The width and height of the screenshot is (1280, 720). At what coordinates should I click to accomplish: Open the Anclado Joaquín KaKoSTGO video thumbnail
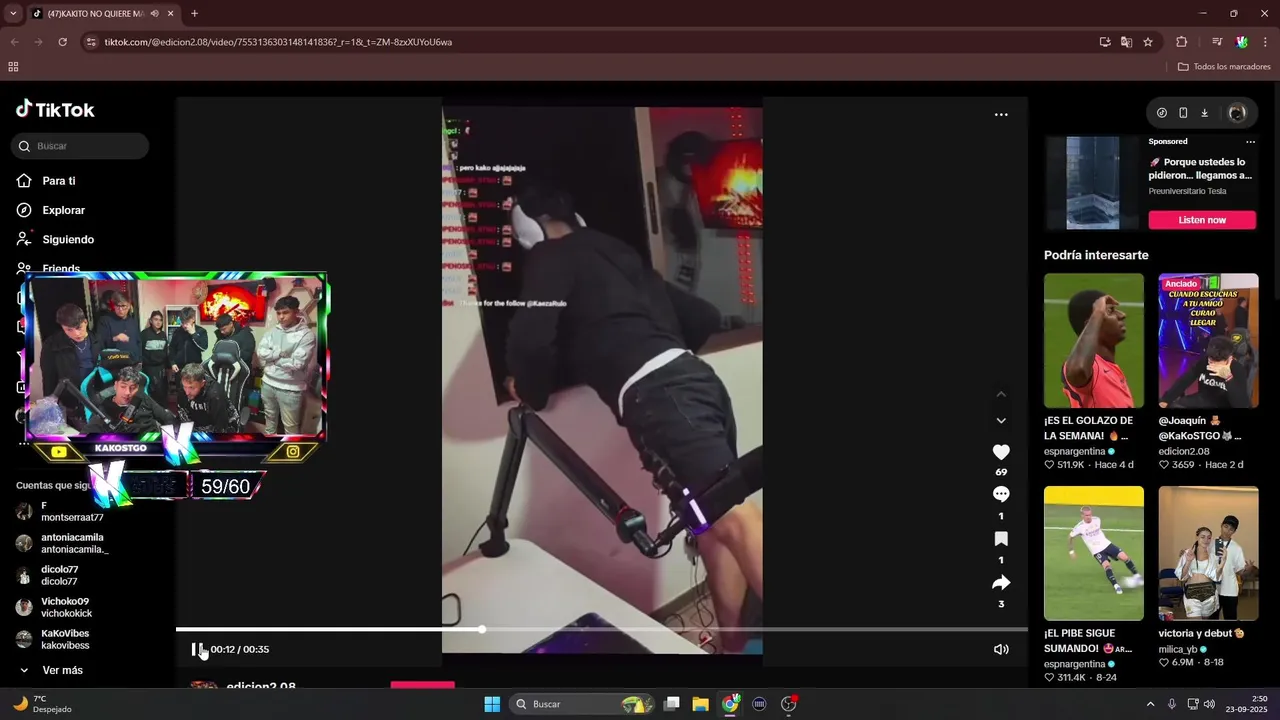point(1208,340)
